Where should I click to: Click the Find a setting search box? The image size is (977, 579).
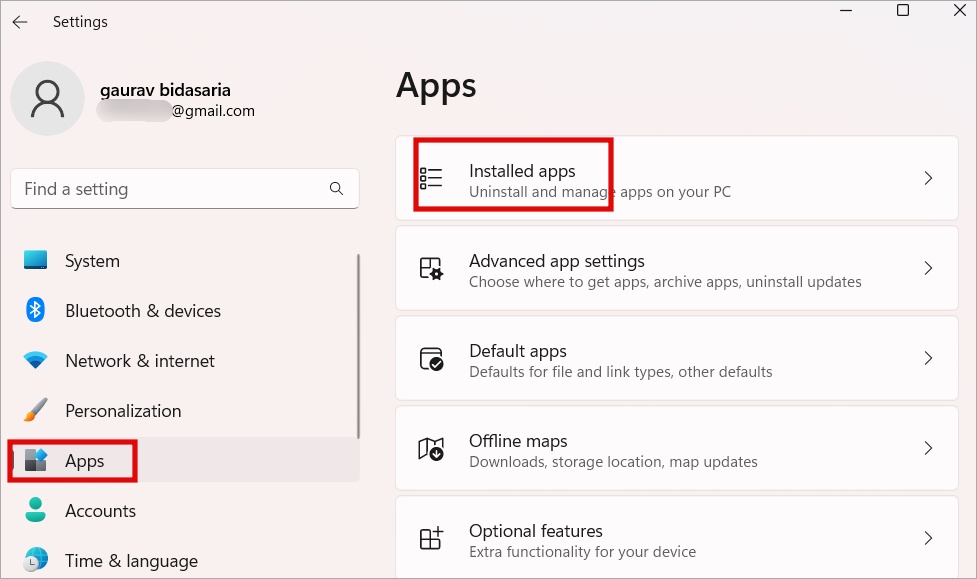(170, 189)
